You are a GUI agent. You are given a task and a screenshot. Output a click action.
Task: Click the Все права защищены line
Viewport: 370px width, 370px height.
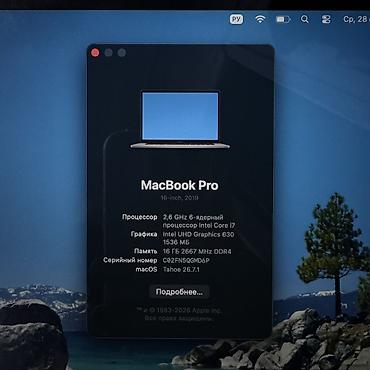point(179,318)
